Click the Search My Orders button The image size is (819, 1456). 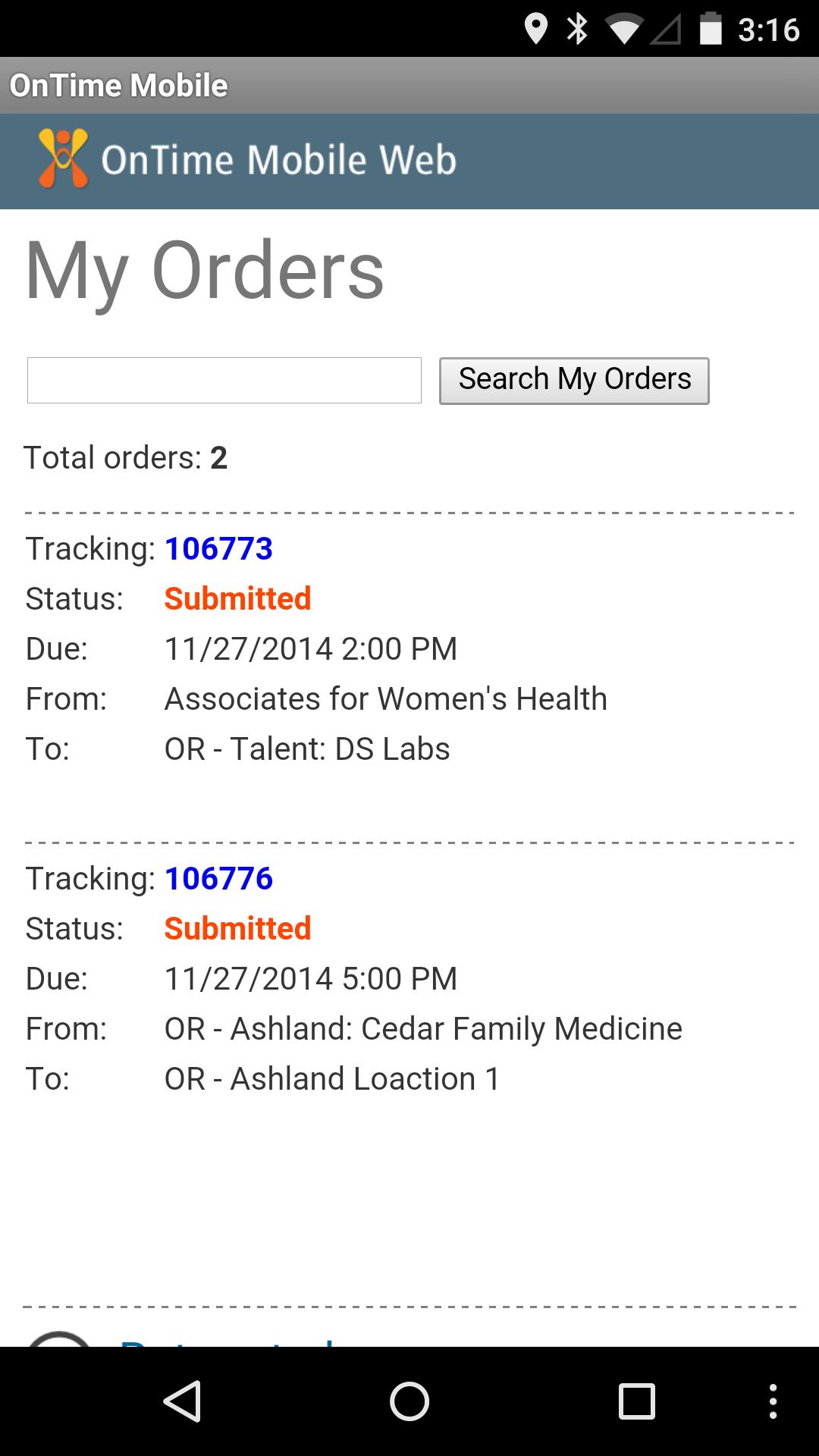pos(574,380)
